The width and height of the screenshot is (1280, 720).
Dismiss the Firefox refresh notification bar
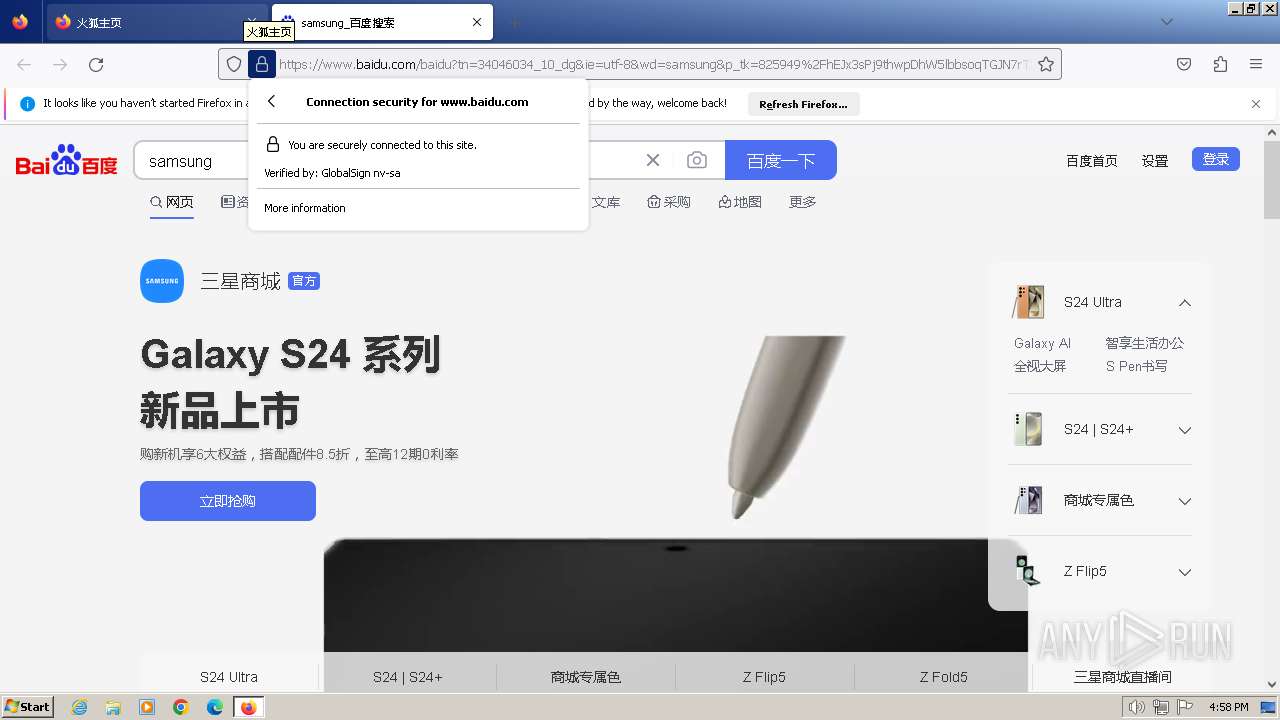(x=1256, y=103)
